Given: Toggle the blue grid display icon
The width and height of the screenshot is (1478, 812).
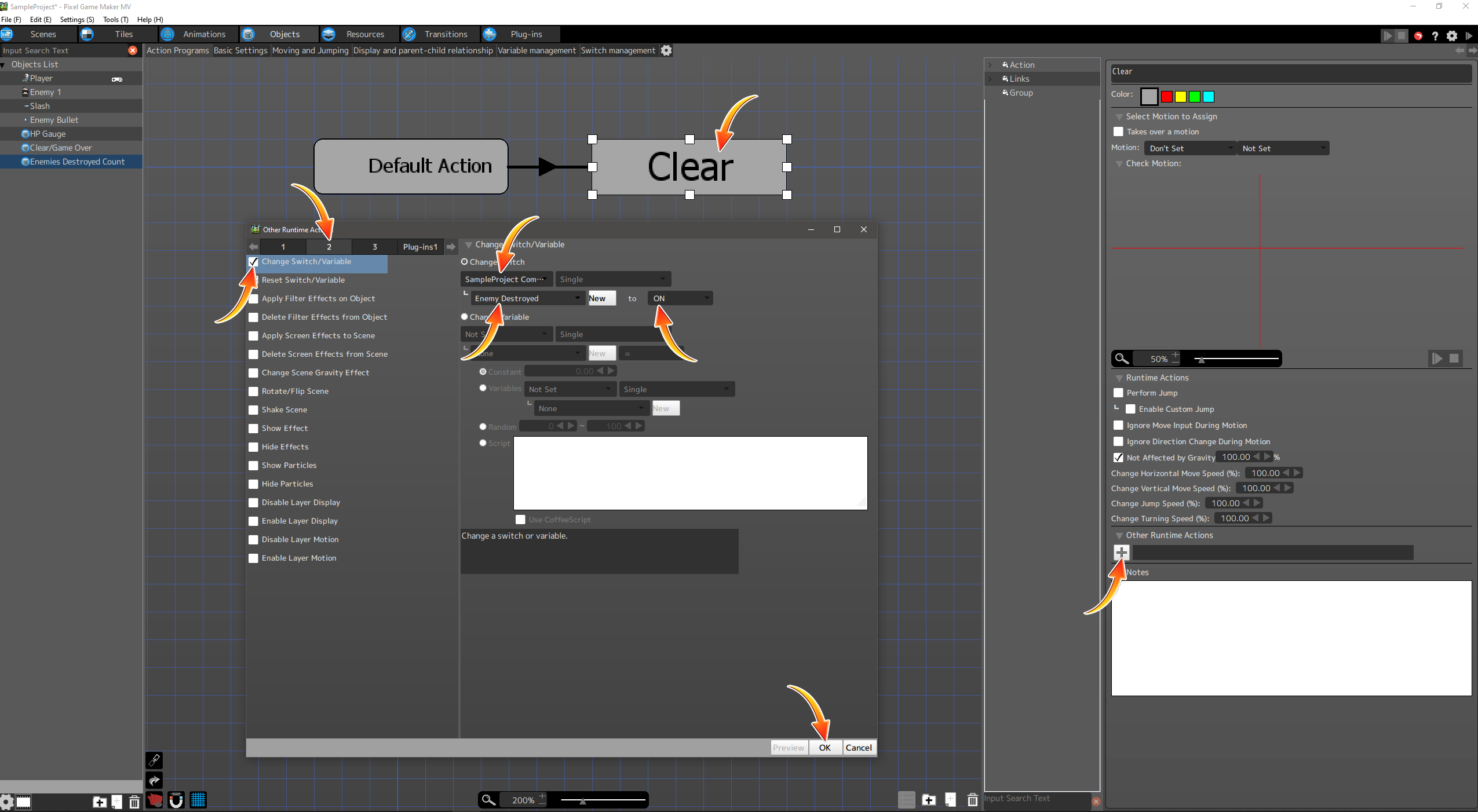Looking at the screenshot, I should 198,800.
